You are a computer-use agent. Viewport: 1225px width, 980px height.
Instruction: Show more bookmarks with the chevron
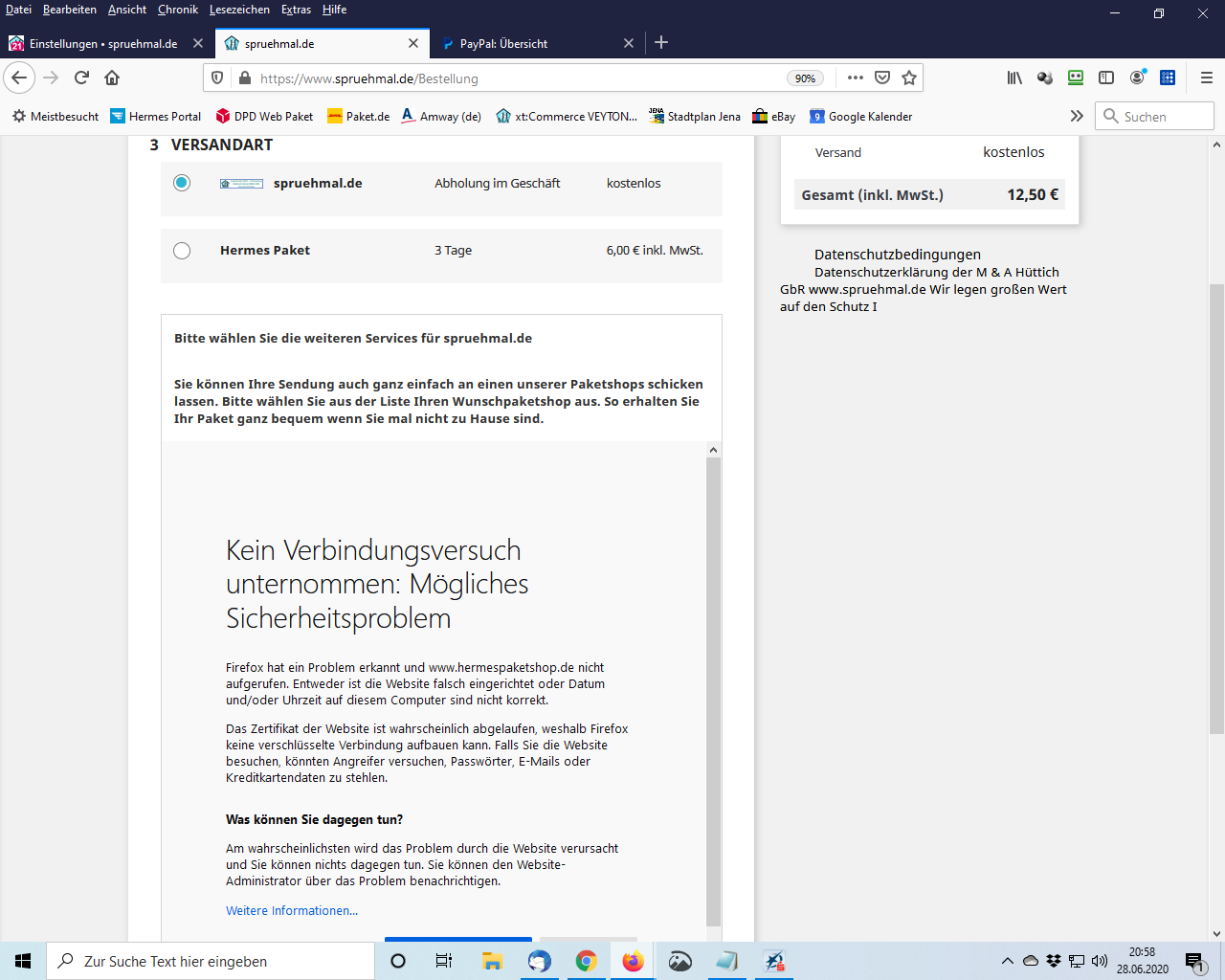tap(1077, 116)
